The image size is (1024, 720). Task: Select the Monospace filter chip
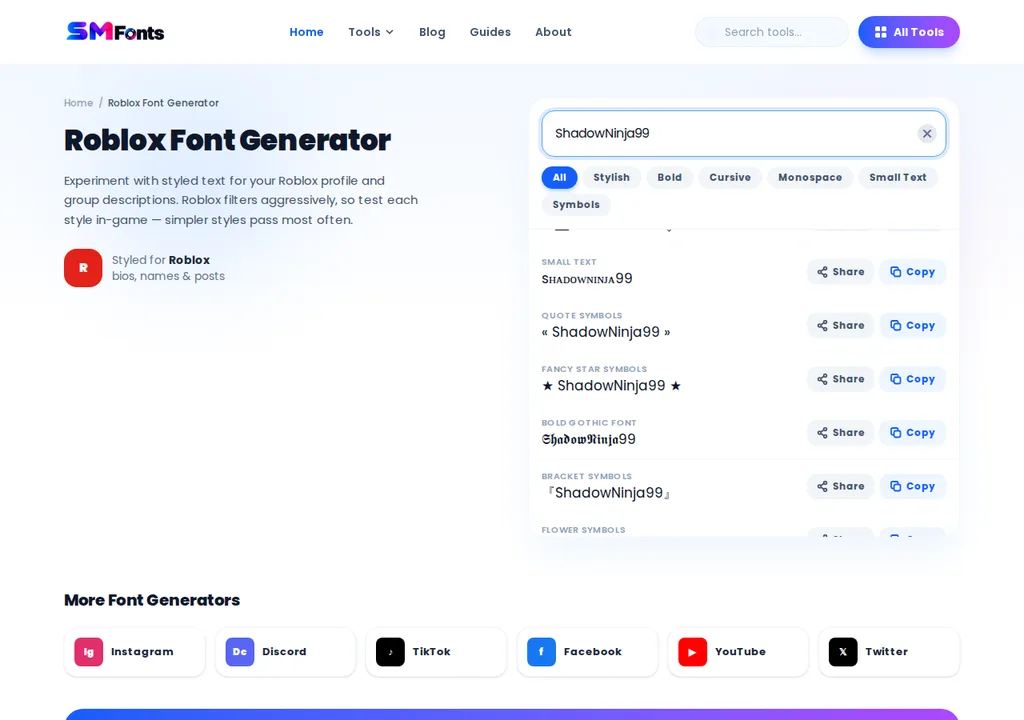[x=810, y=177]
